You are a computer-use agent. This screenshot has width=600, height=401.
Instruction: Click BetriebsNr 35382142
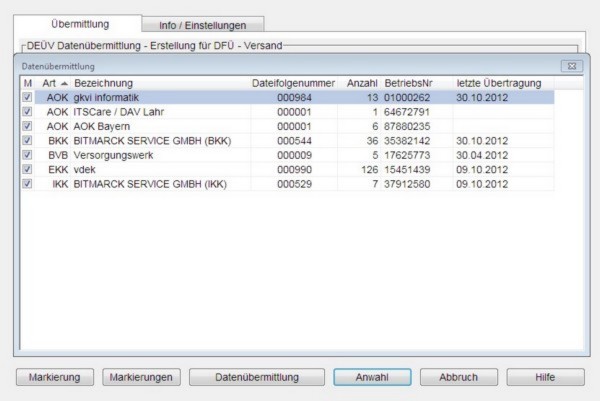[x=407, y=141]
